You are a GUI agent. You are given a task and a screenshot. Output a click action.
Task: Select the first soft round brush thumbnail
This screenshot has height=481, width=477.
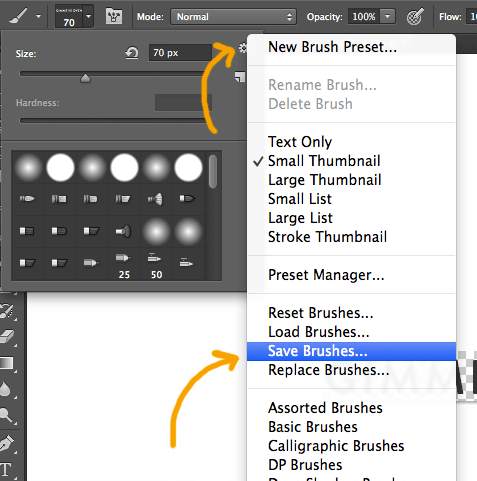coord(28,167)
